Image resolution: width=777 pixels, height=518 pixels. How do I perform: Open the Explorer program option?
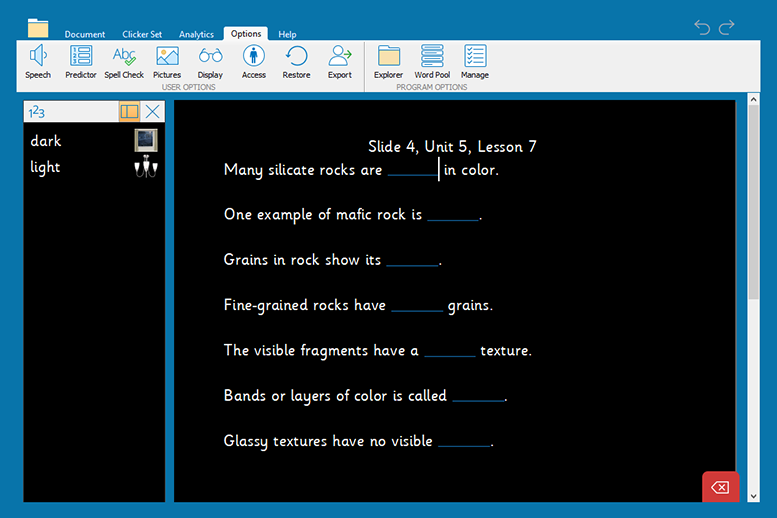tap(388, 61)
